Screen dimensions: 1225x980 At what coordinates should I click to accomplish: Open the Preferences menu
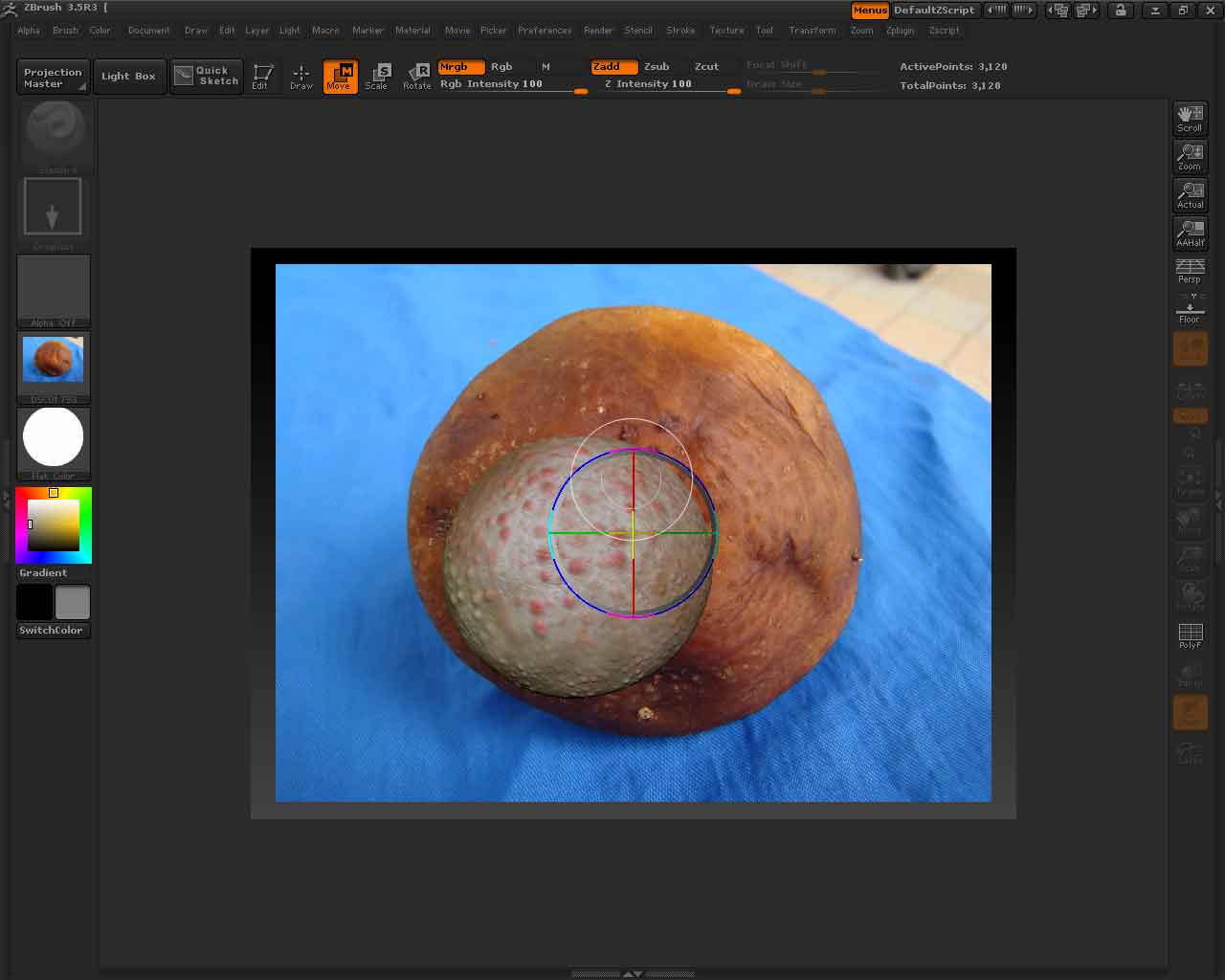pyautogui.click(x=545, y=30)
